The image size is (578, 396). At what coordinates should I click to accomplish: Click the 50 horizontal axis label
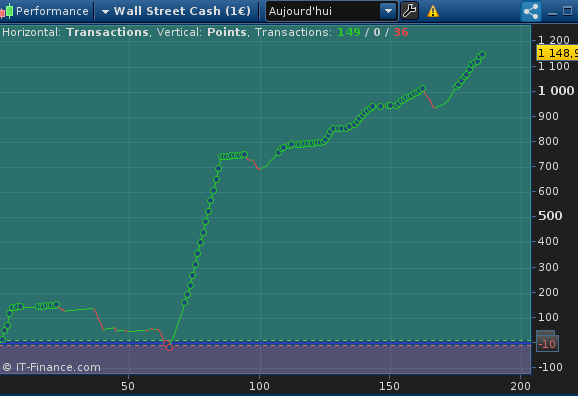(128, 386)
